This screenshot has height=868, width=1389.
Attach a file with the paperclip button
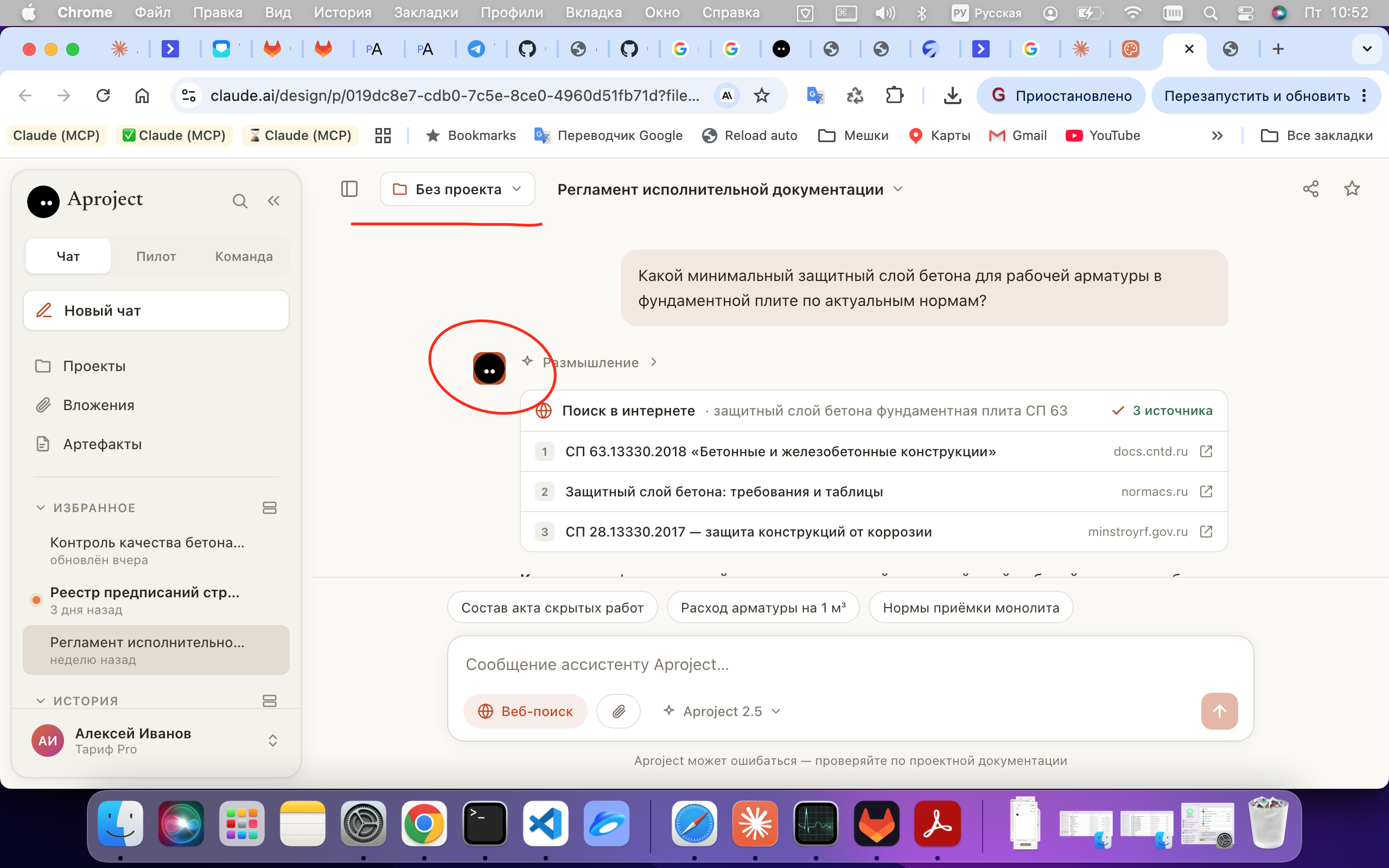(618, 711)
